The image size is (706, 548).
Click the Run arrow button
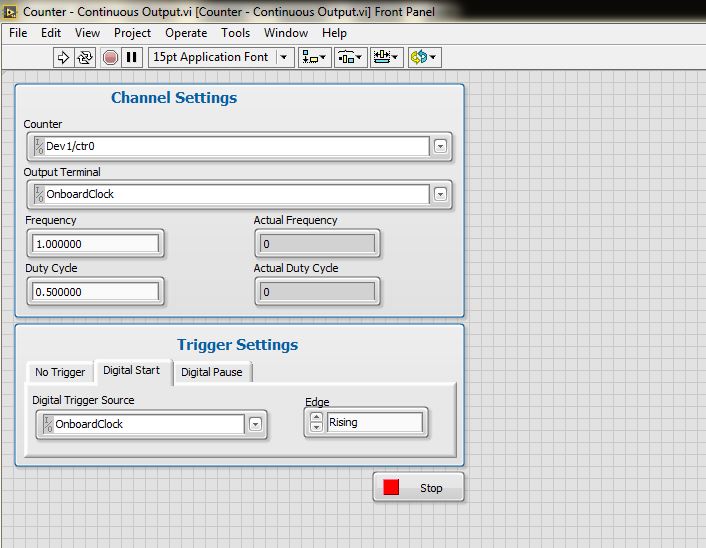point(64,57)
